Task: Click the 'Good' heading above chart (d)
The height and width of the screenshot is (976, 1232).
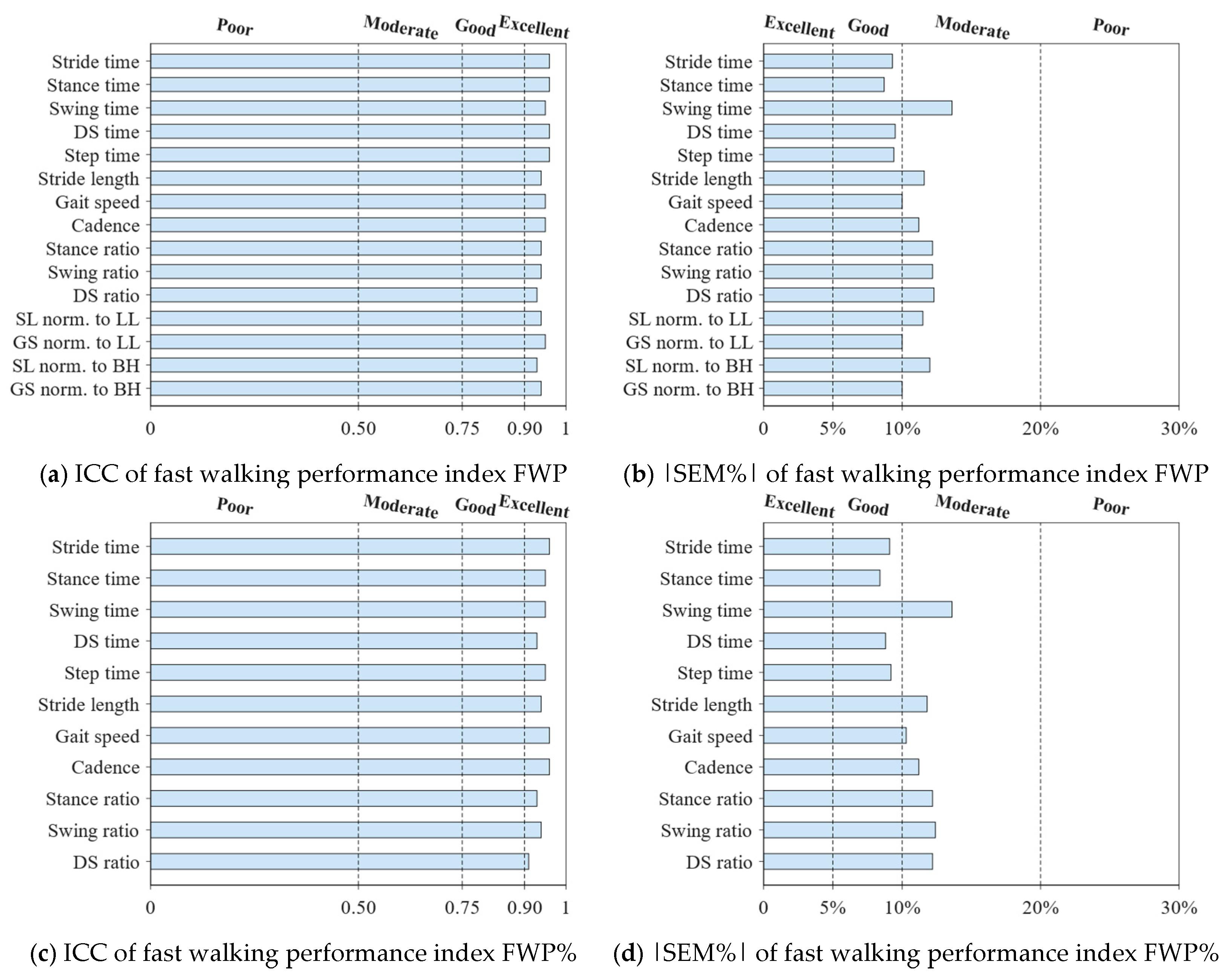Action: pyautogui.click(x=868, y=506)
